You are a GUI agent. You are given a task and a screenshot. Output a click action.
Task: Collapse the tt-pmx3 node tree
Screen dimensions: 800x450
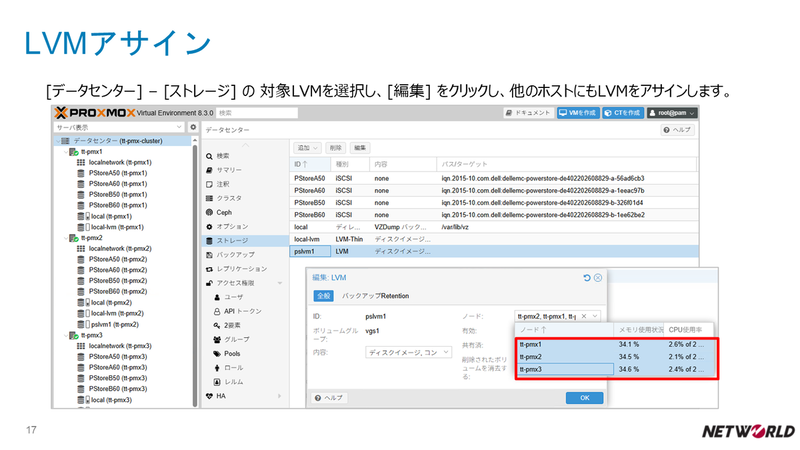point(65,336)
